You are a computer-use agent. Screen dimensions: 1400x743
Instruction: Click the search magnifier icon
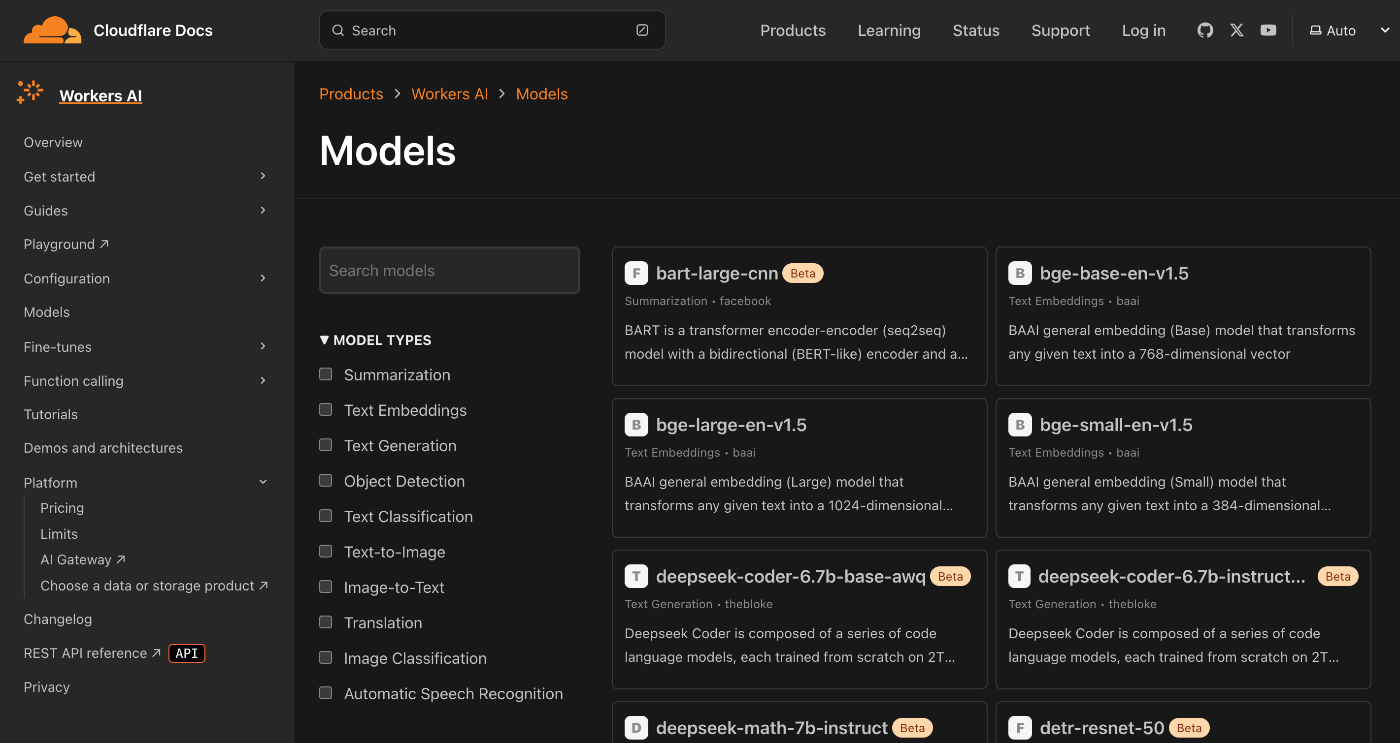(x=338, y=30)
